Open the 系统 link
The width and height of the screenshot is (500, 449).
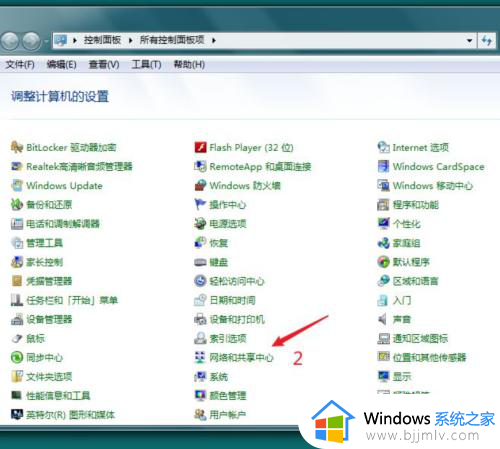click(219, 377)
